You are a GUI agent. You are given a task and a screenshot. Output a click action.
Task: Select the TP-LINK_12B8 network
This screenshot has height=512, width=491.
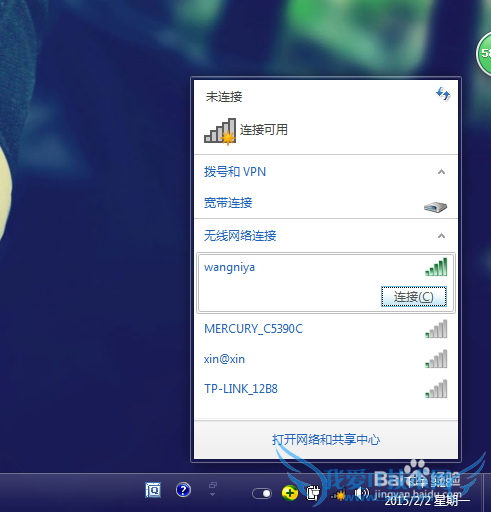326,389
